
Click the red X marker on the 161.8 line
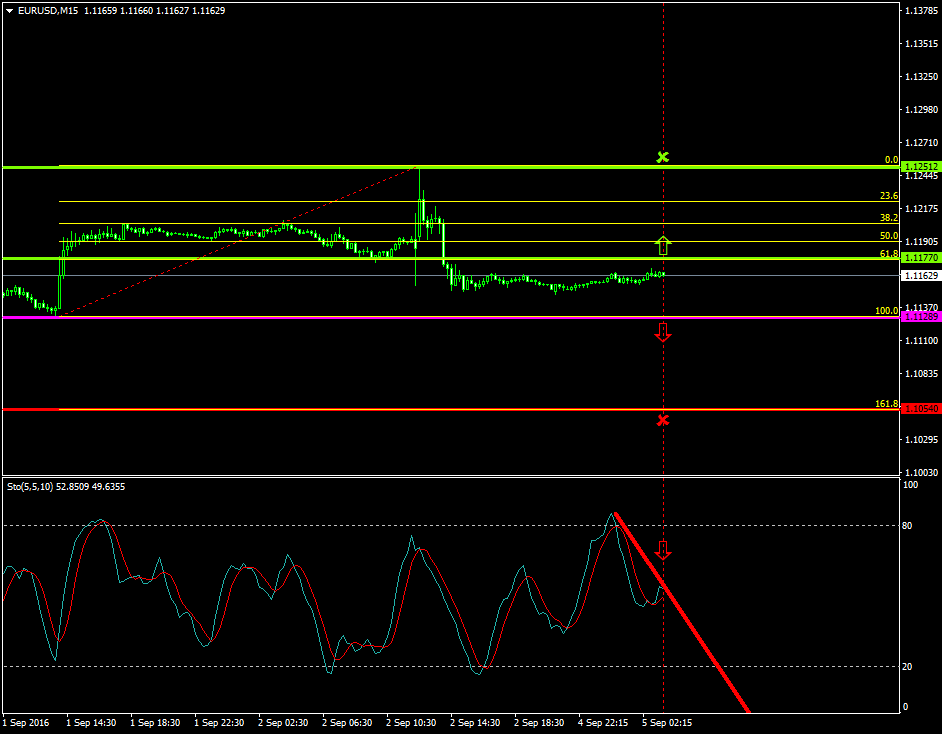[663, 420]
